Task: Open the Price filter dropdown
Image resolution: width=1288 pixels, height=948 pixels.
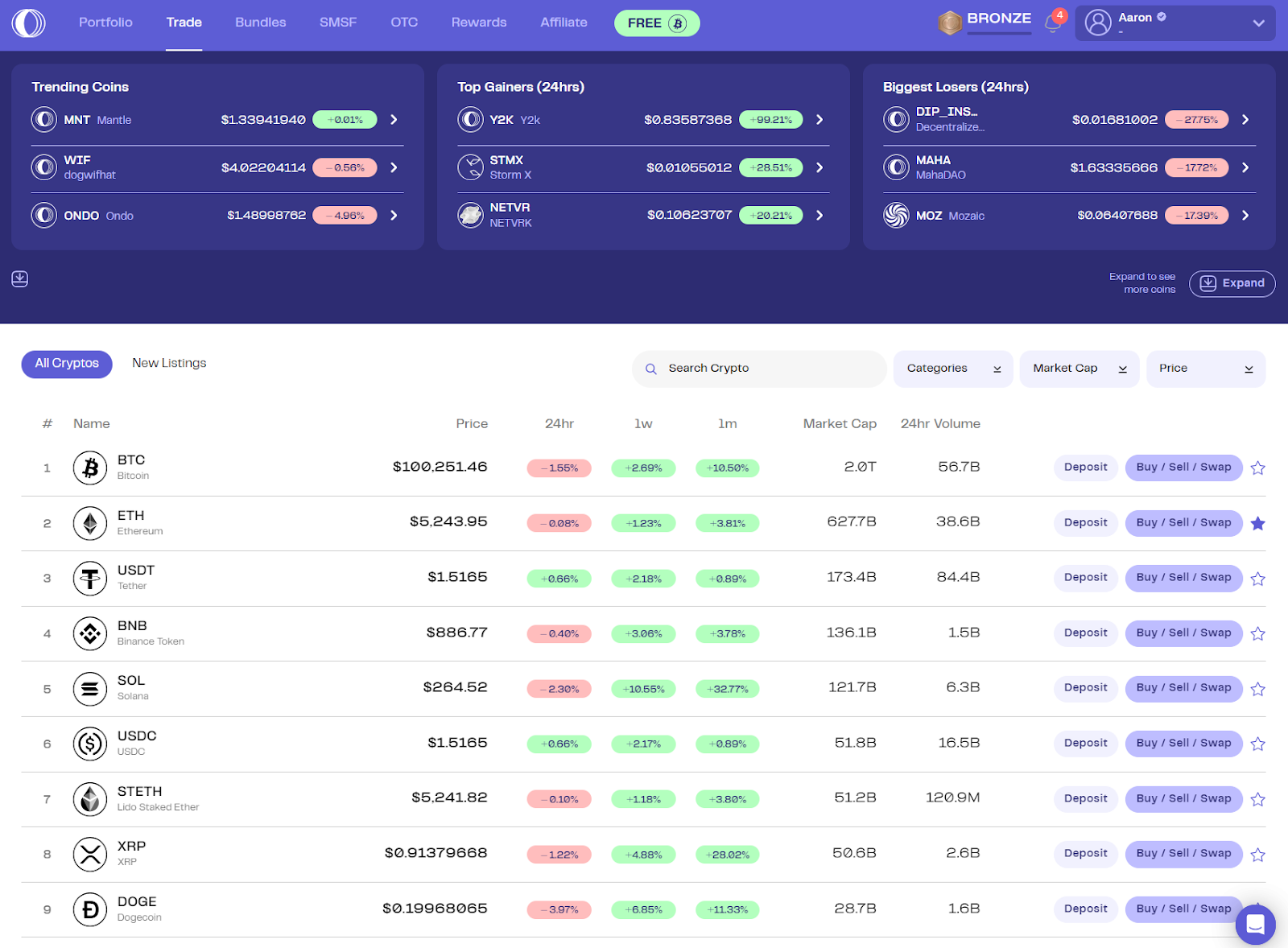Action: click(1205, 369)
